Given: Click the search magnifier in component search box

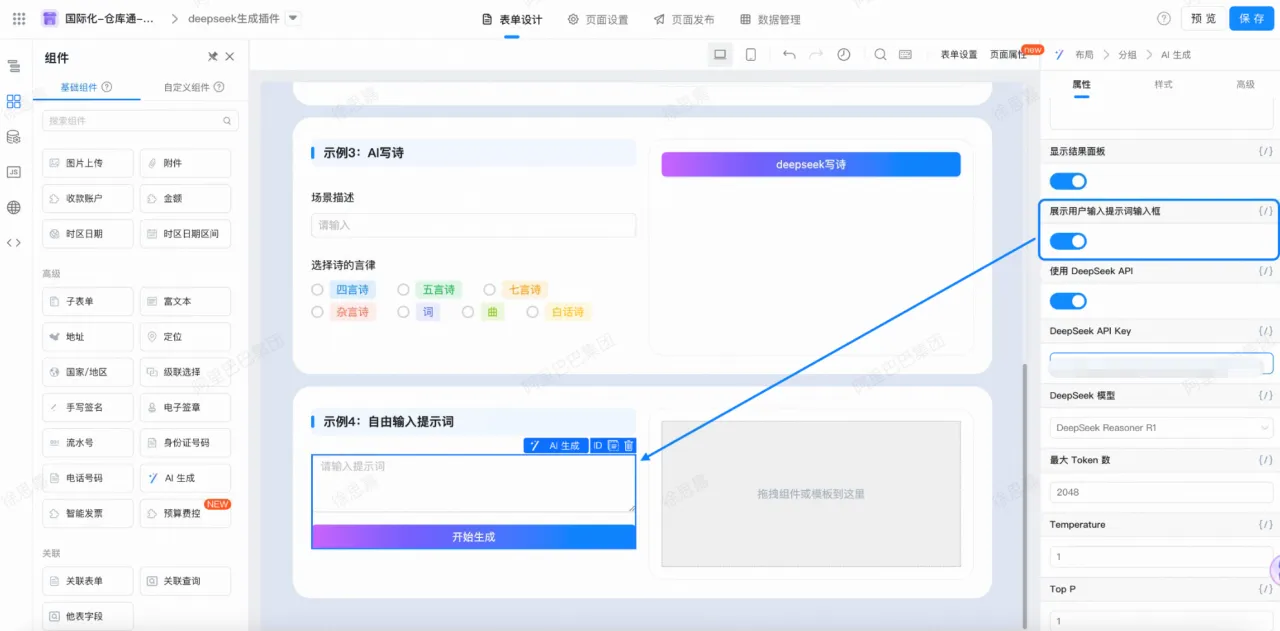Looking at the screenshot, I should pyautogui.click(x=227, y=121).
